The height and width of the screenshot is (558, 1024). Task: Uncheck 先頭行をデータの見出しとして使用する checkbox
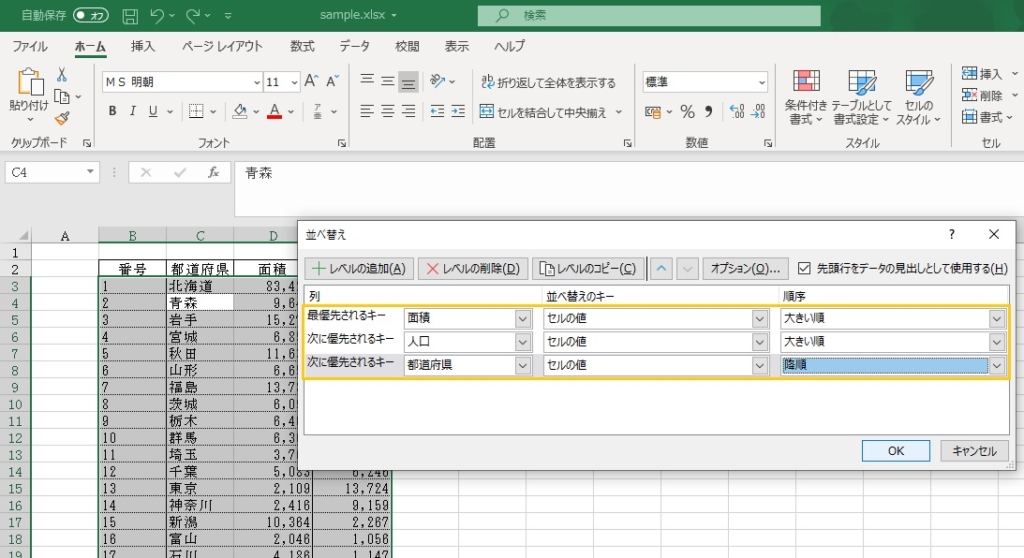pos(805,268)
